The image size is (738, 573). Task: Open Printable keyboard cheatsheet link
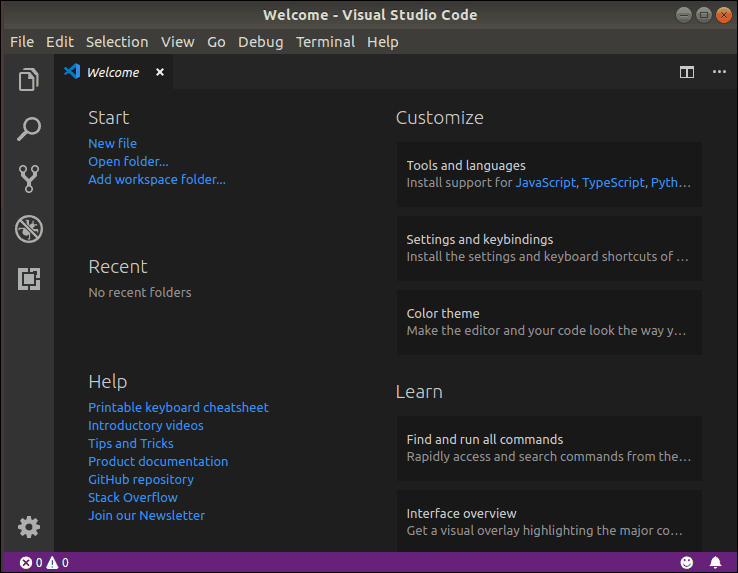[x=178, y=407]
